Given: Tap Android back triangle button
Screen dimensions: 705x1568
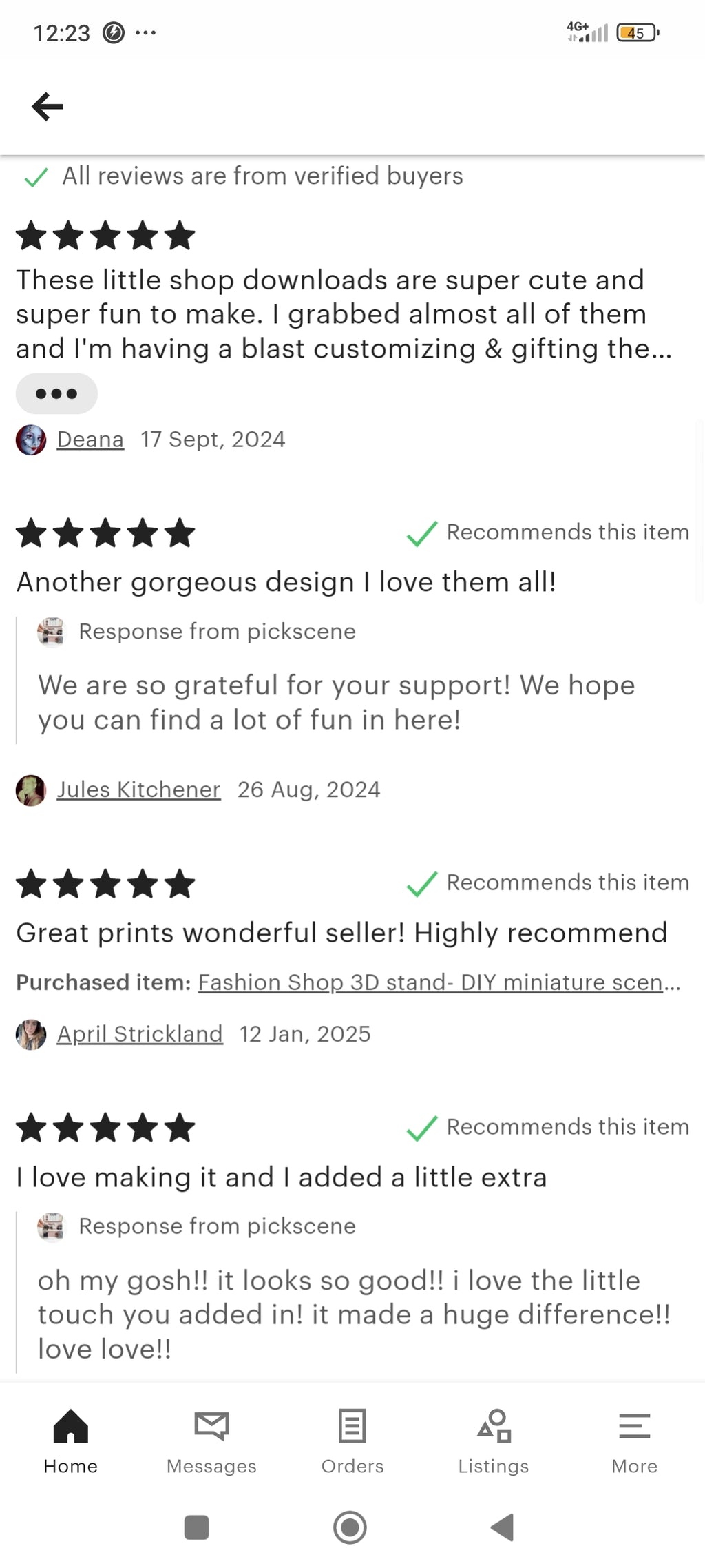Looking at the screenshot, I should [x=503, y=1527].
